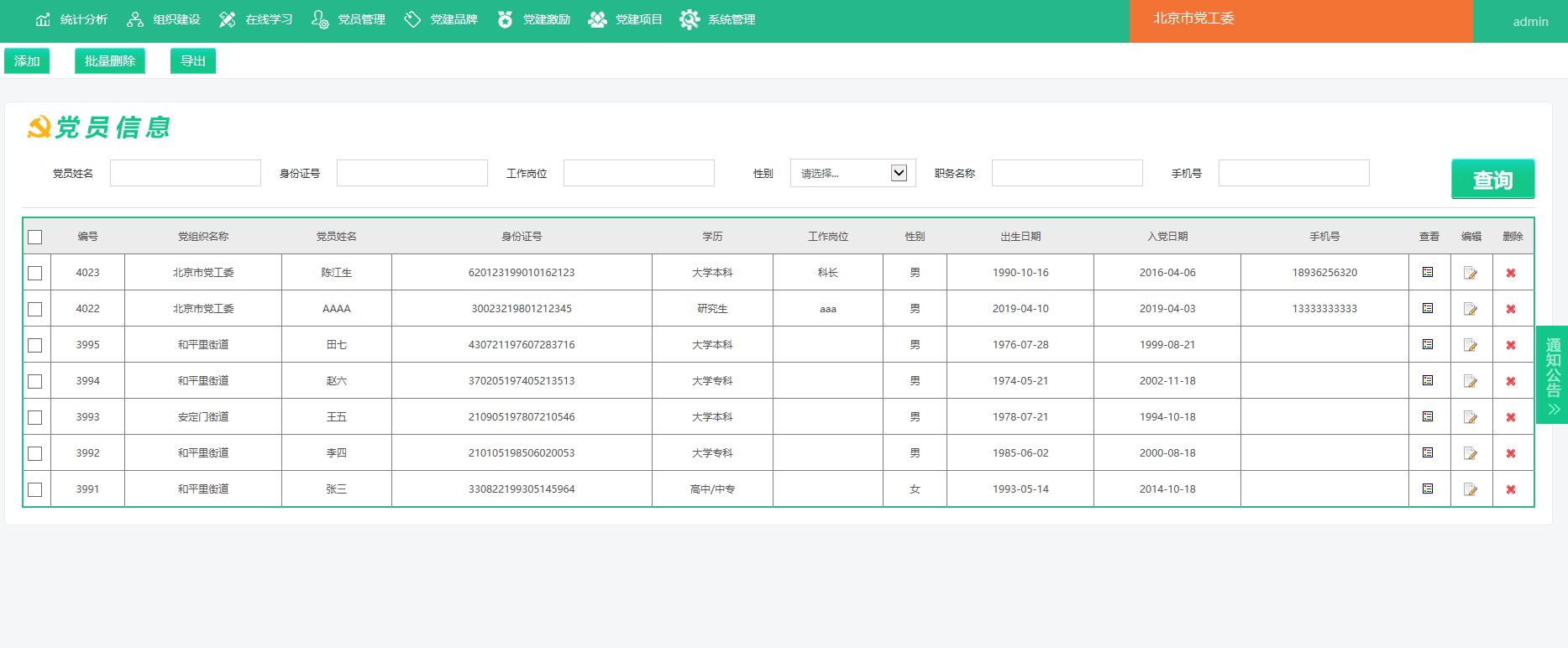
Task: Focus the 党员姓名 input field
Action: point(186,173)
